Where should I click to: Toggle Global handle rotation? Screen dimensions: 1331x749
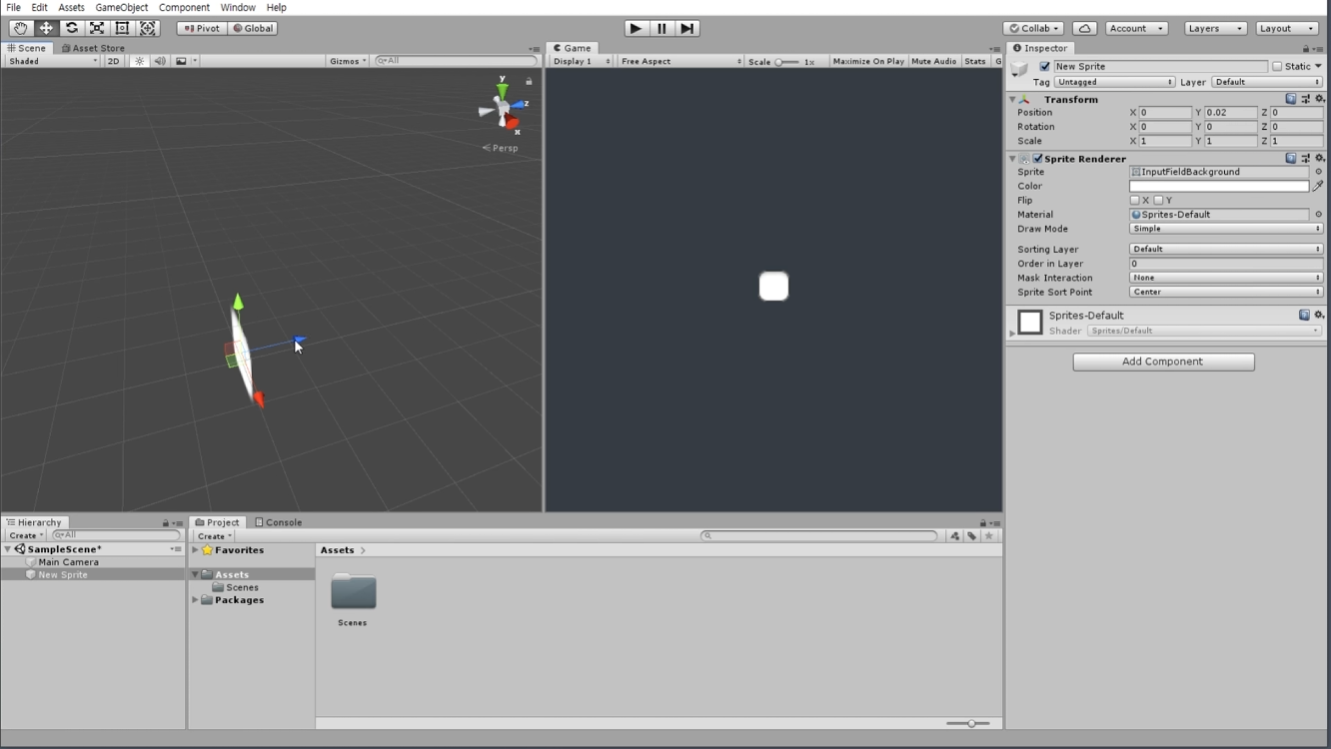[253, 28]
